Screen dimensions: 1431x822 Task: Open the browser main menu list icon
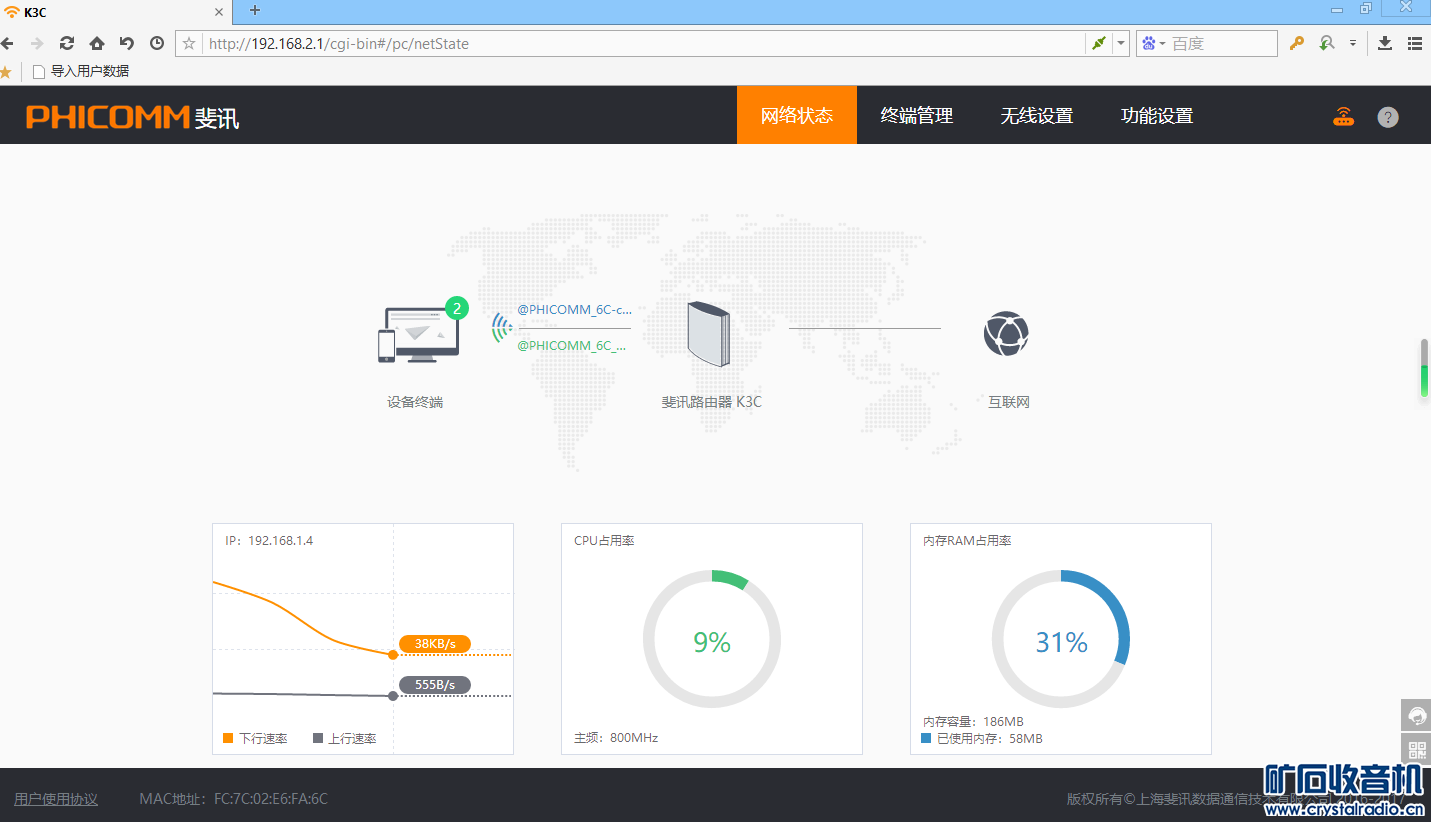pos(1415,43)
